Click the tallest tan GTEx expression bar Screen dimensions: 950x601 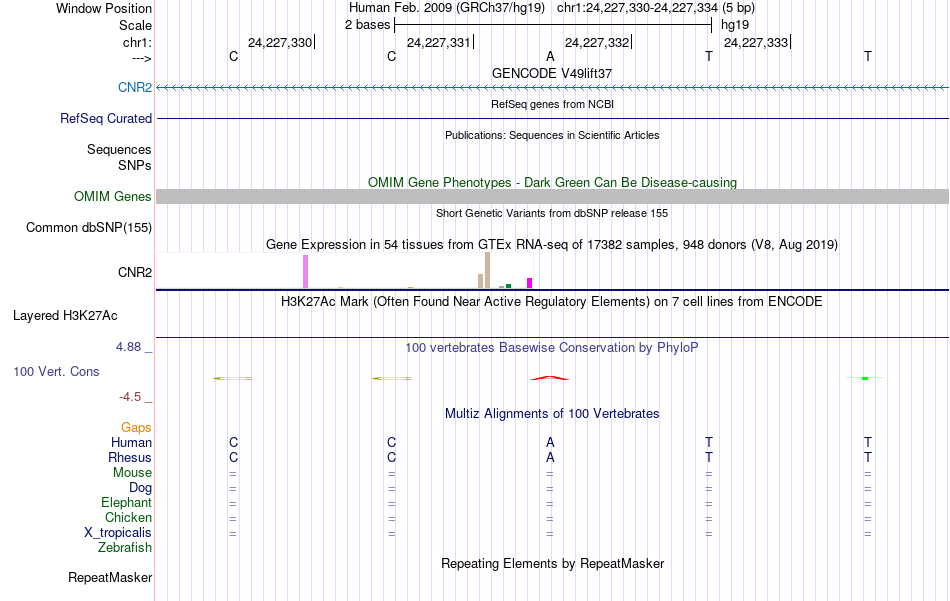click(x=487, y=270)
